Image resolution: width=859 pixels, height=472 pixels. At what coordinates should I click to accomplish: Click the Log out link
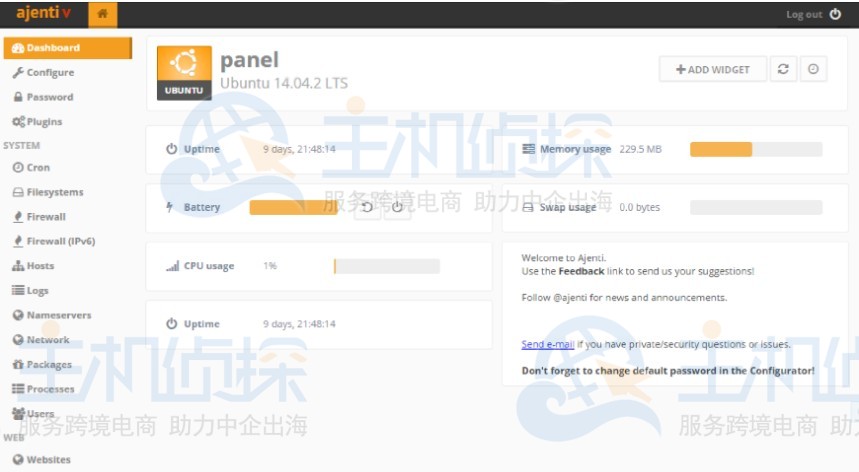[803, 14]
